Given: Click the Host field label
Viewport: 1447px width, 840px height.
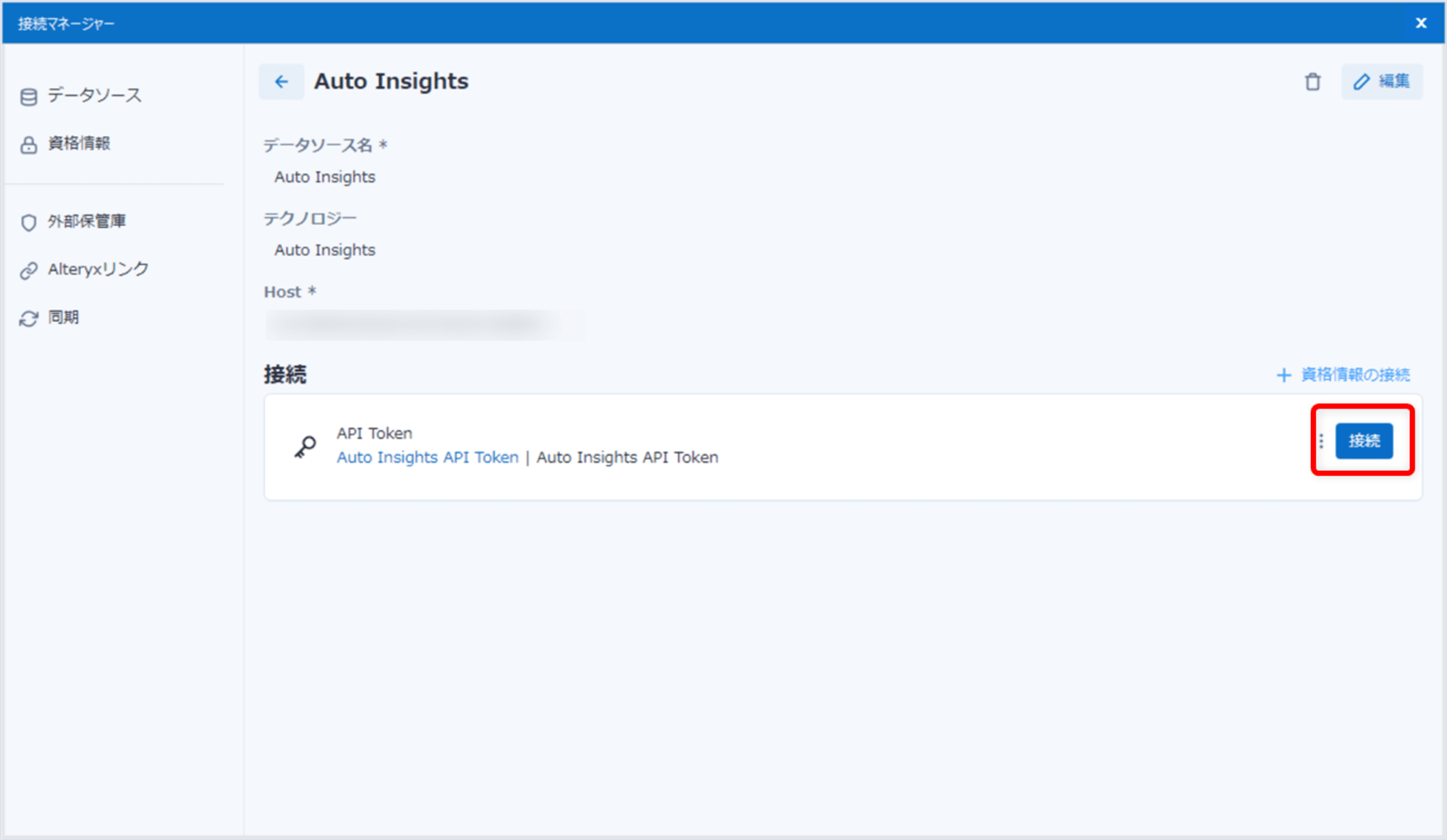Looking at the screenshot, I should (x=289, y=292).
